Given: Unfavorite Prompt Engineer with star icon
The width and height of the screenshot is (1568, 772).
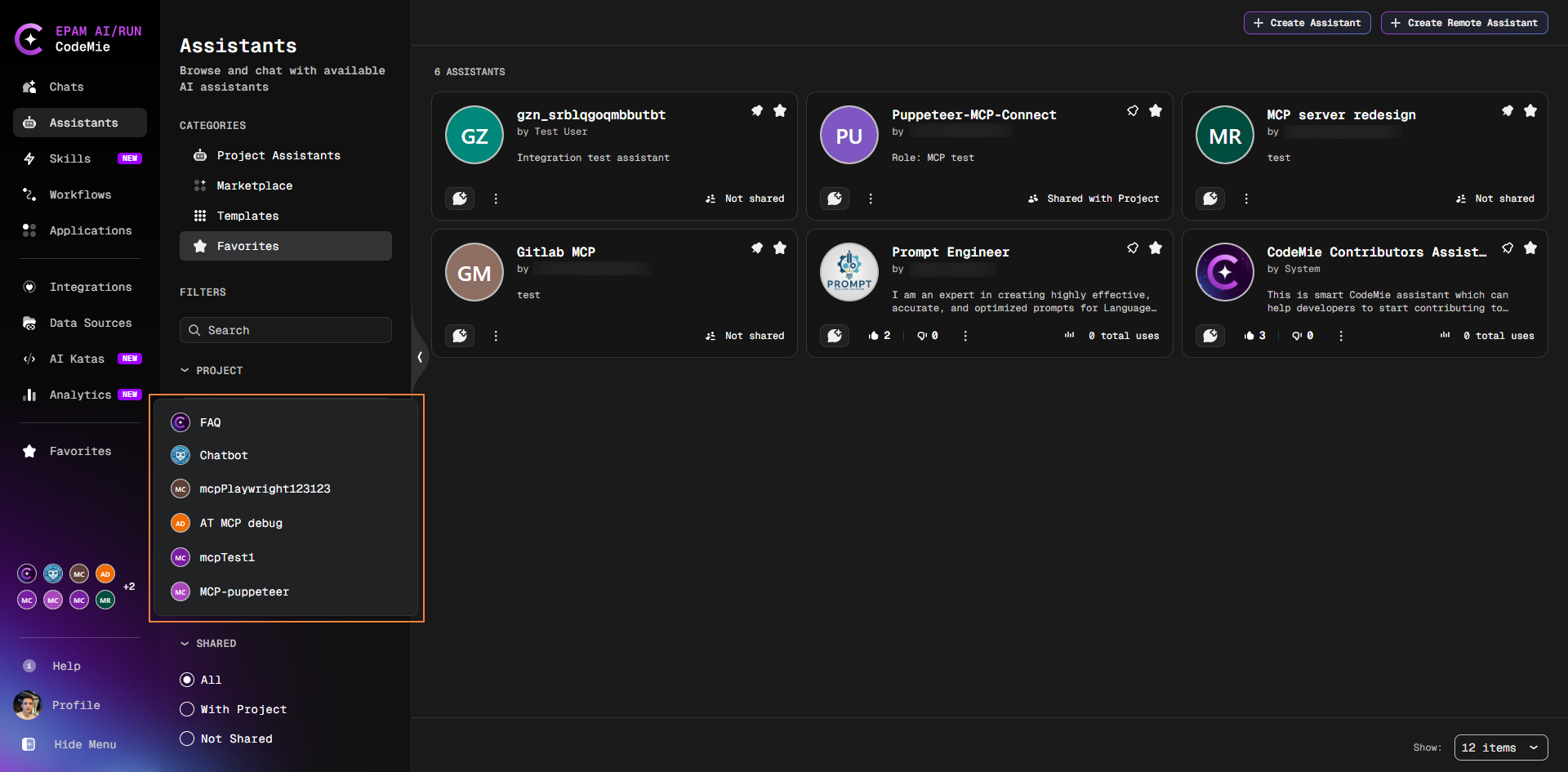Looking at the screenshot, I should 1156,248.
